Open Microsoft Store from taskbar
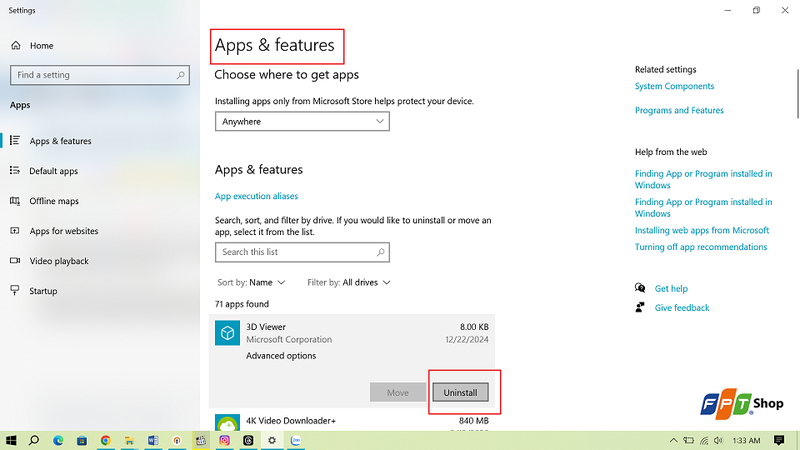800x450 pixels. coord(82,440)
